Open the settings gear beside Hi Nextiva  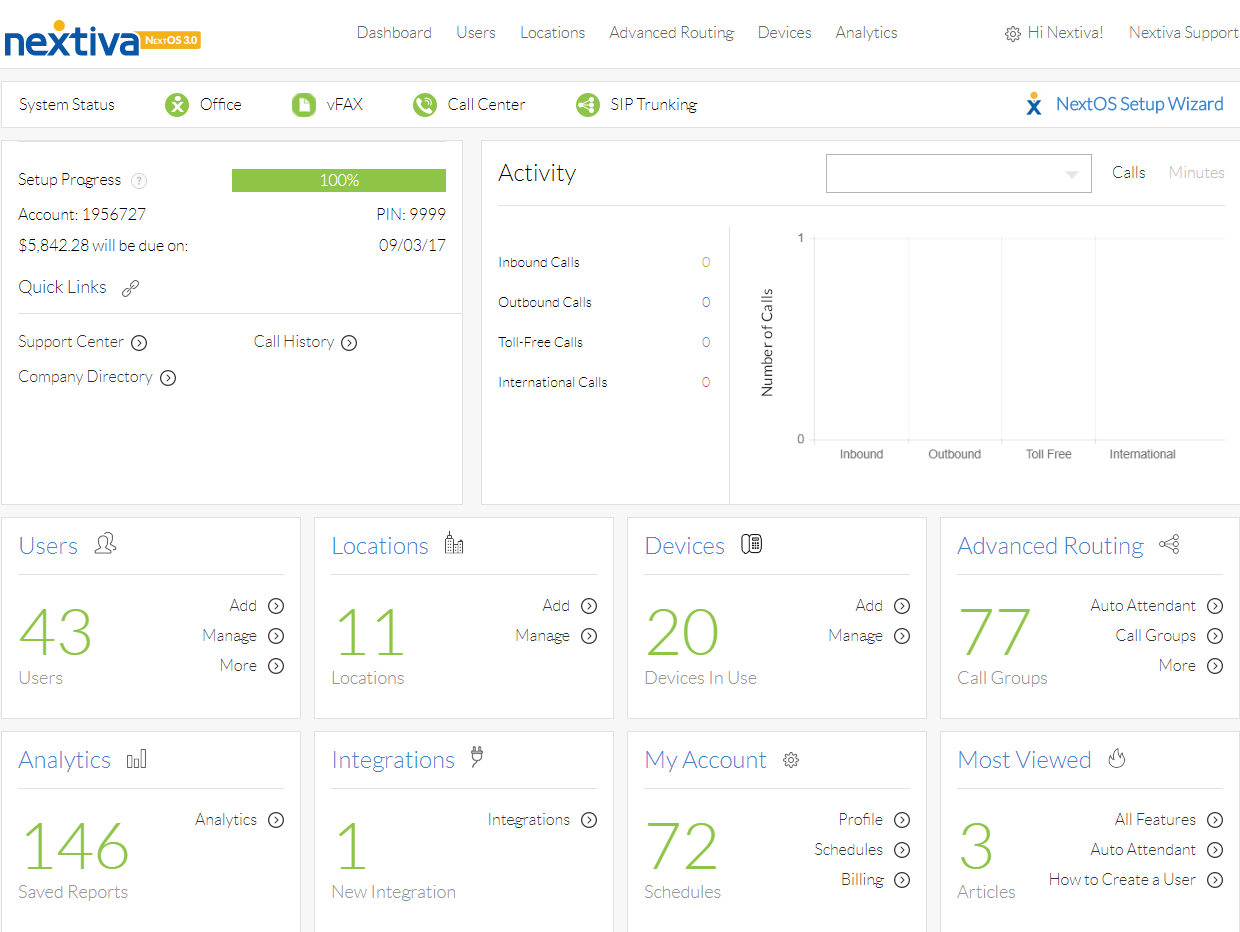pos(1012,34)
